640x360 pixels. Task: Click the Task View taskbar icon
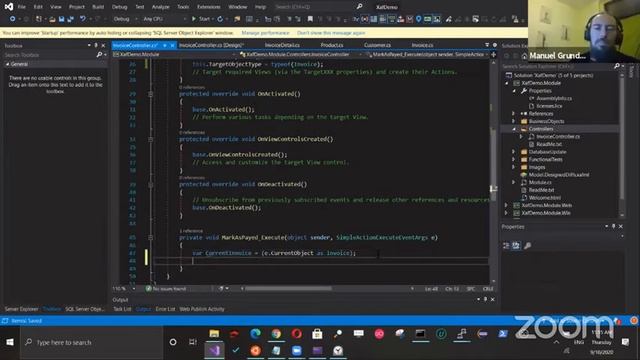(x=193, y=342)
